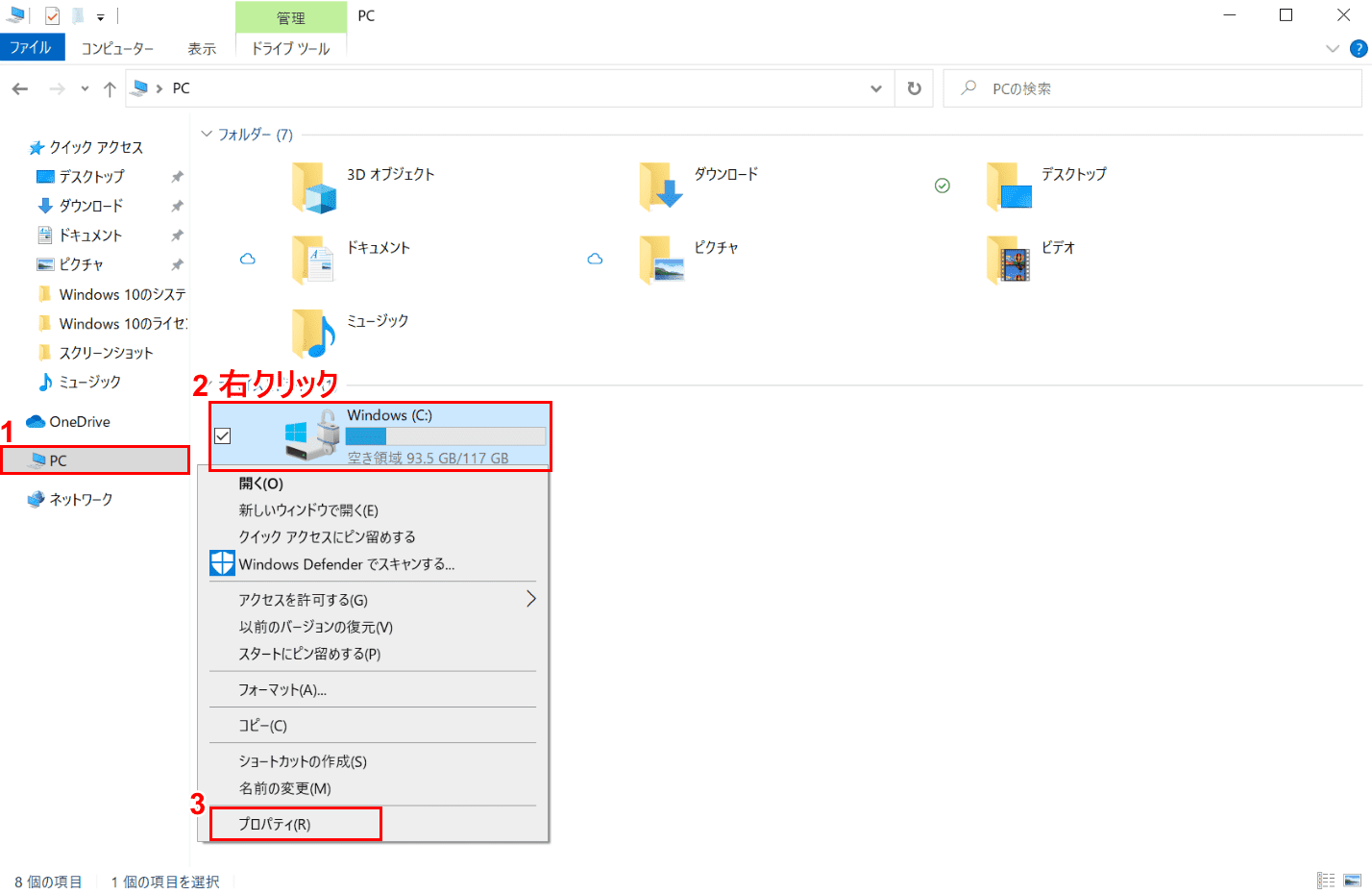The image size is (1372, 894).
Task: Choose 新しいウィンドウで開く(E) from context menu
Action: click(x=374, y=510)
